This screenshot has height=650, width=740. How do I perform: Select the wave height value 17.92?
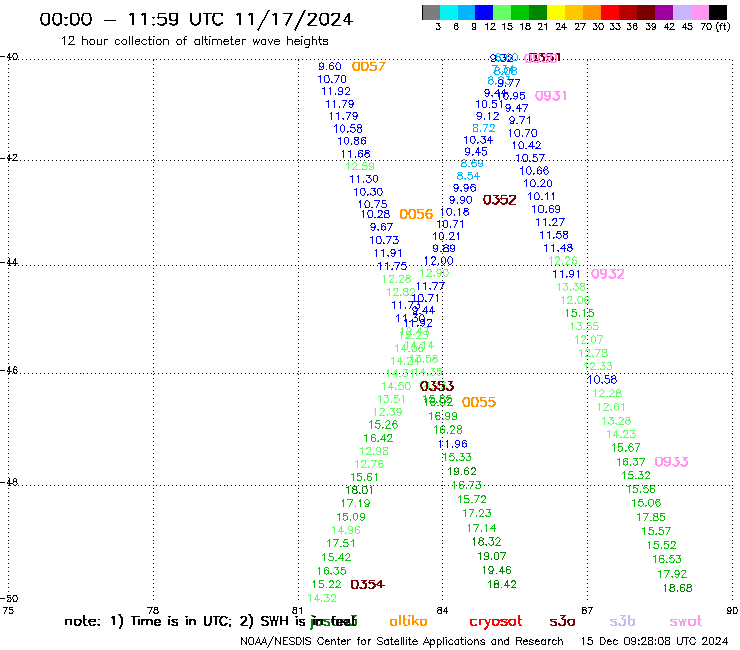(672, 574)
